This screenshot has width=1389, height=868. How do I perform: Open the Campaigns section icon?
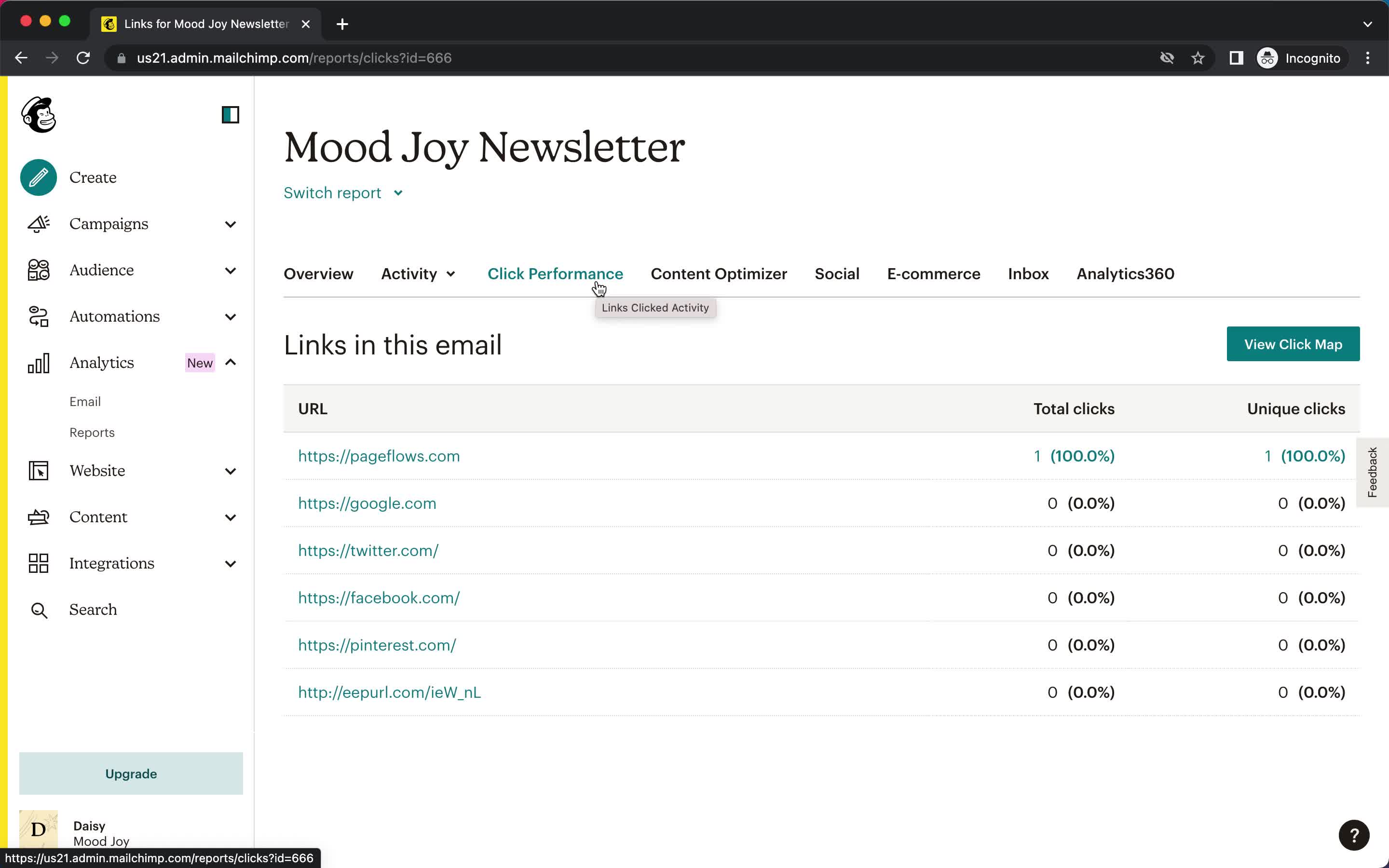pyautogui.click(x=38, y=223)
